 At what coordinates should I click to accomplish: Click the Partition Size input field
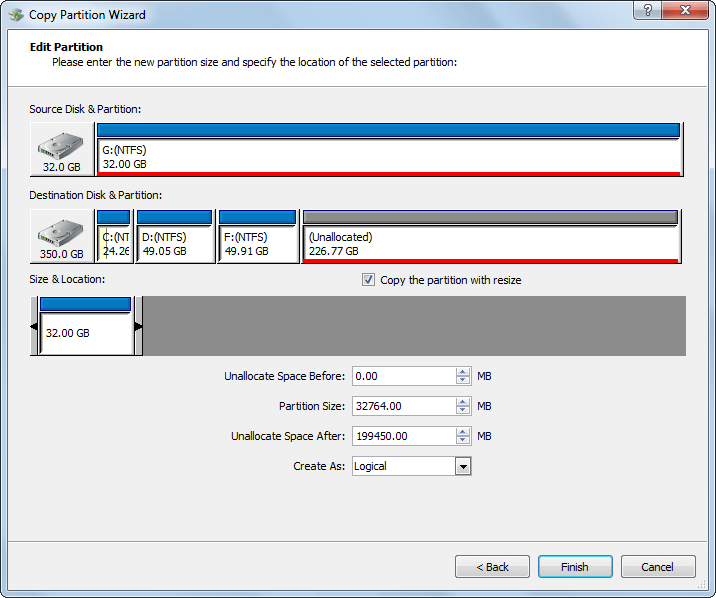[x=404, y=406]
